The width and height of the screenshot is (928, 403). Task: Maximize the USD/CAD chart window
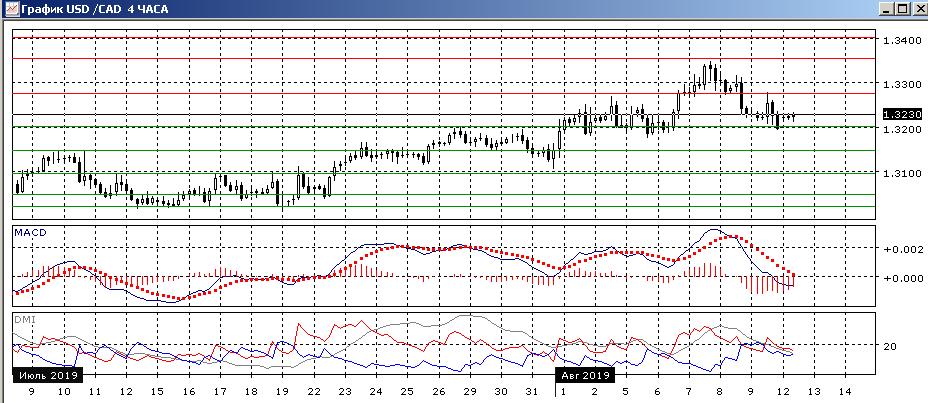point(903,9)
